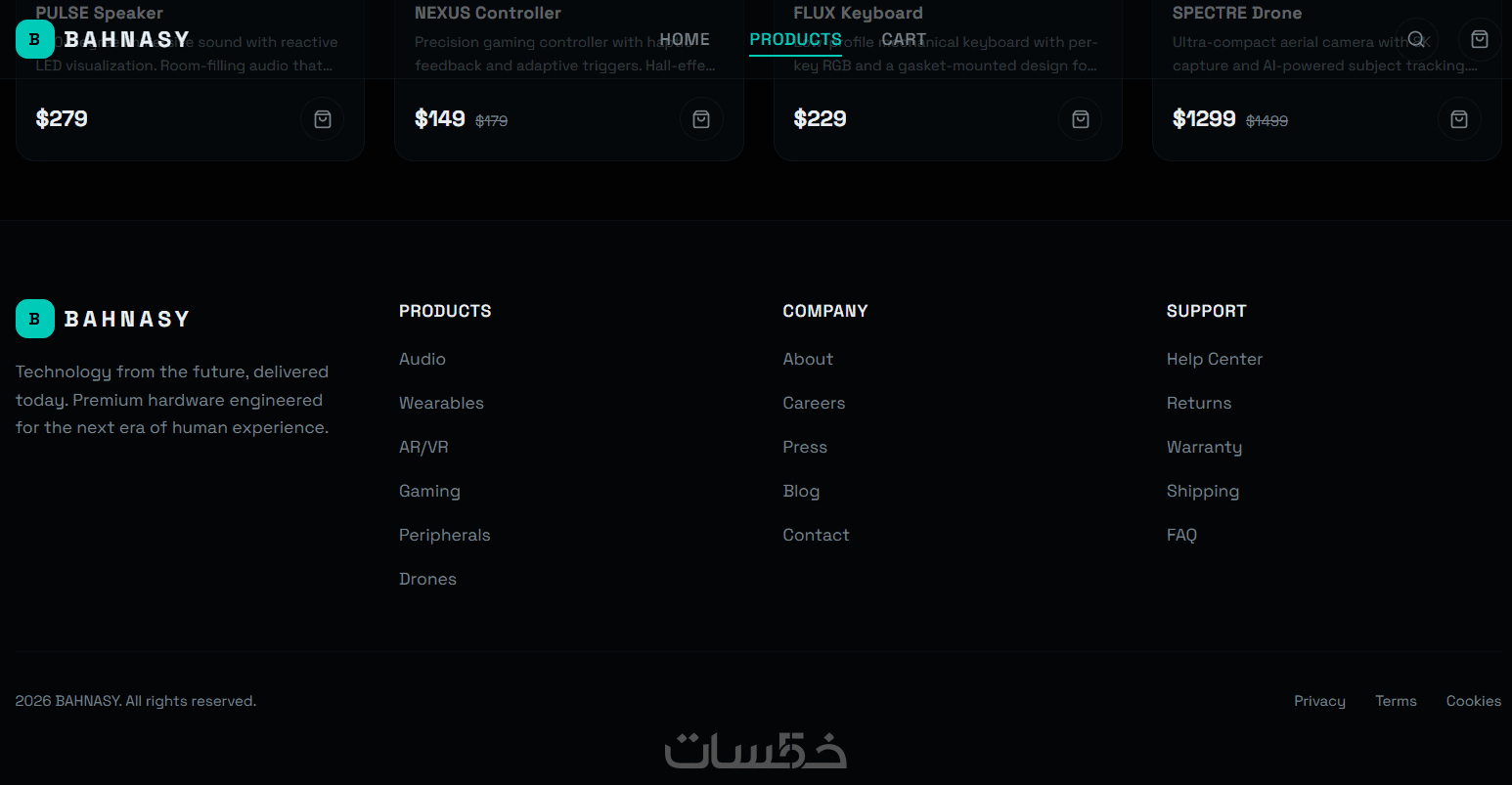Open the Cart nav item
This screenshot has width=1512, height=785.
coord(904,39)
